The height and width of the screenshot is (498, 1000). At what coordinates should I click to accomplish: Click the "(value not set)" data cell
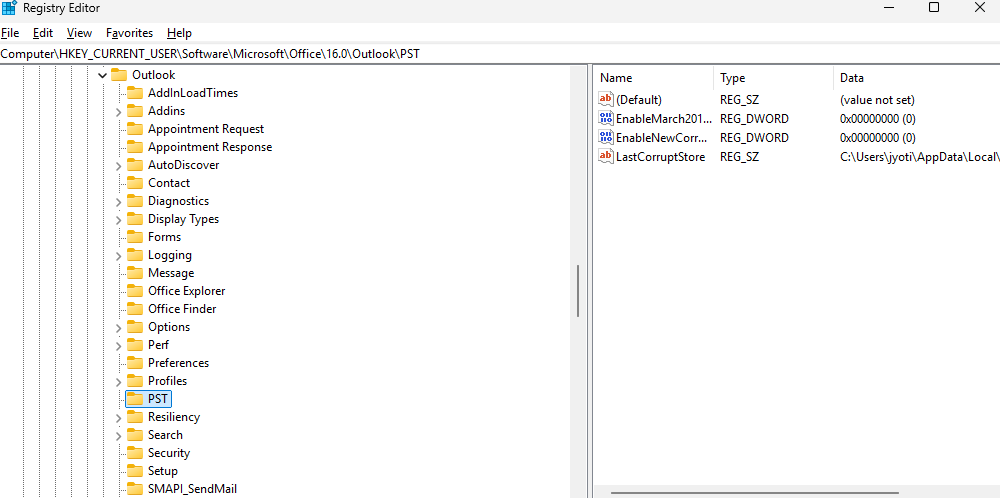877,100
